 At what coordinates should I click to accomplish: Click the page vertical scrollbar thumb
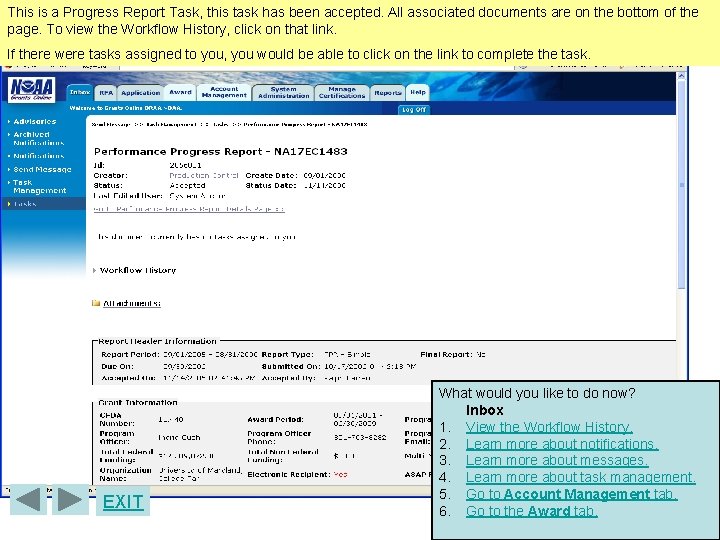tap(681, 185)
